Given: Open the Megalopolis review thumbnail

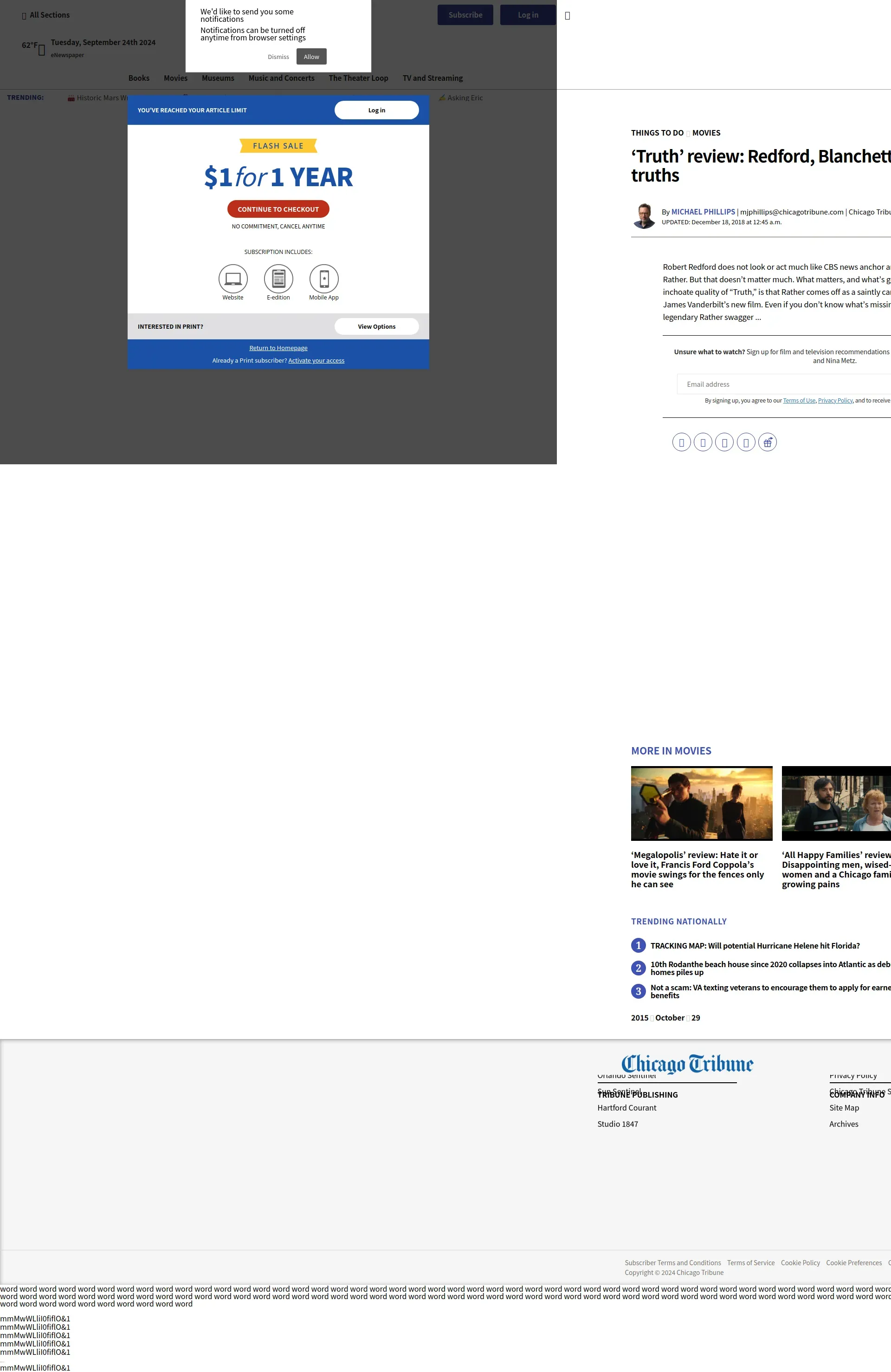Looking at the screenshot, I should tap(701, 803).
